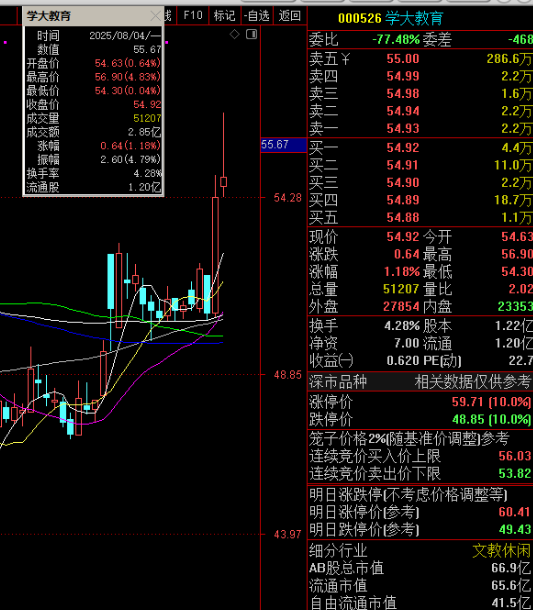Image resolution: width=533 pixels, height=610 pixels.
Task: Click the stock code 000526 学大教育 header
Action: point(390,18)
